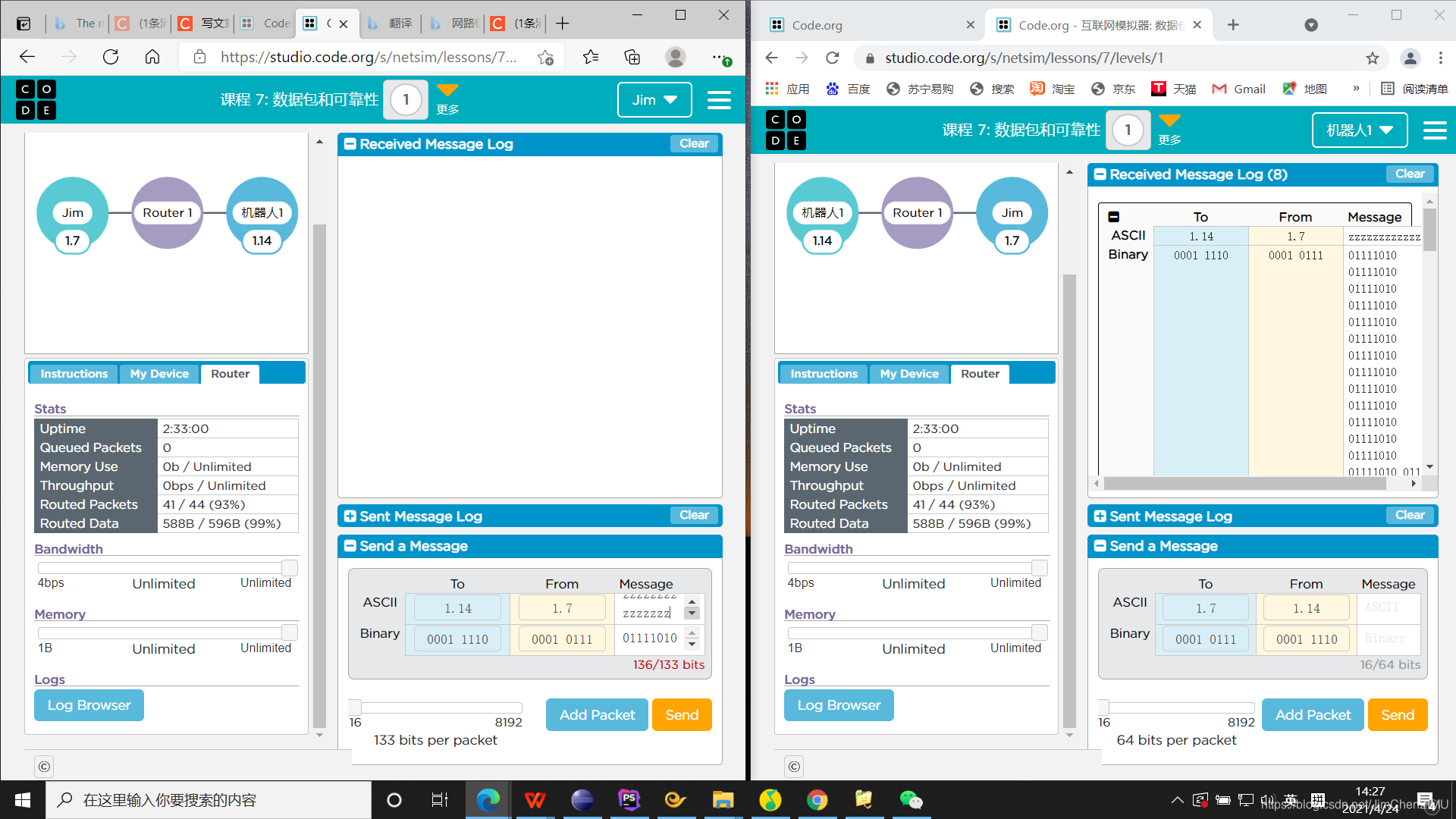Click the left router Bandwidth slider
This screenshot has width=1456, height=819.
coord(288,567)
